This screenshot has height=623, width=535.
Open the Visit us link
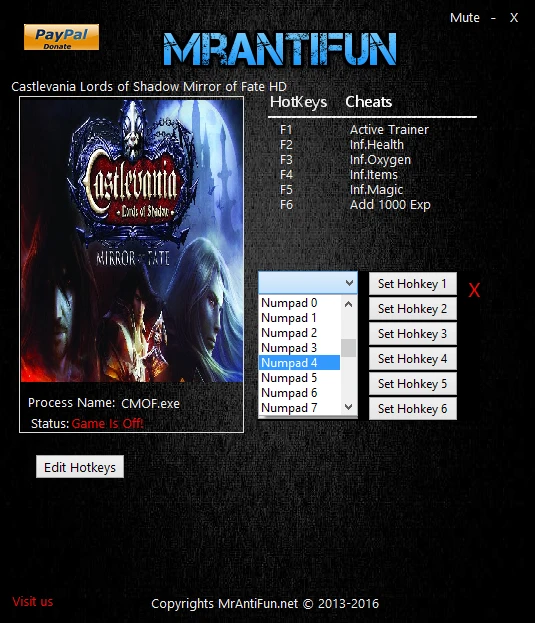pyautogui.click(x=33, y=602)
